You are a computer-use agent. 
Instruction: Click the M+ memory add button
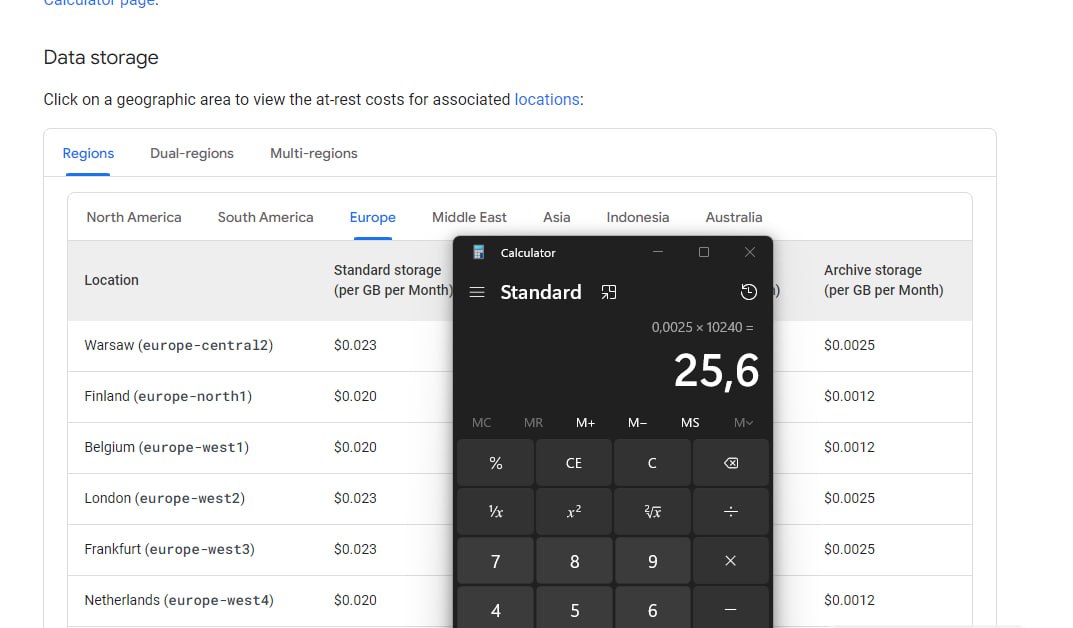[585, 423]
